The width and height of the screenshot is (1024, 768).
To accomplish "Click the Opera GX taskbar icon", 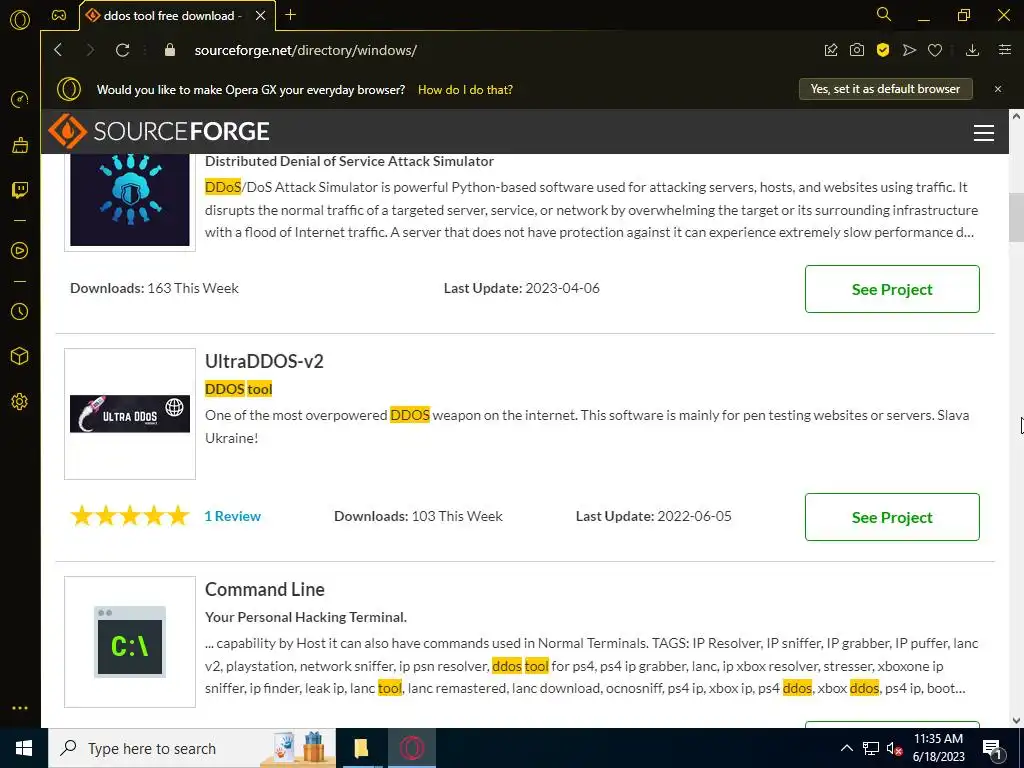I will pos(412,748).
